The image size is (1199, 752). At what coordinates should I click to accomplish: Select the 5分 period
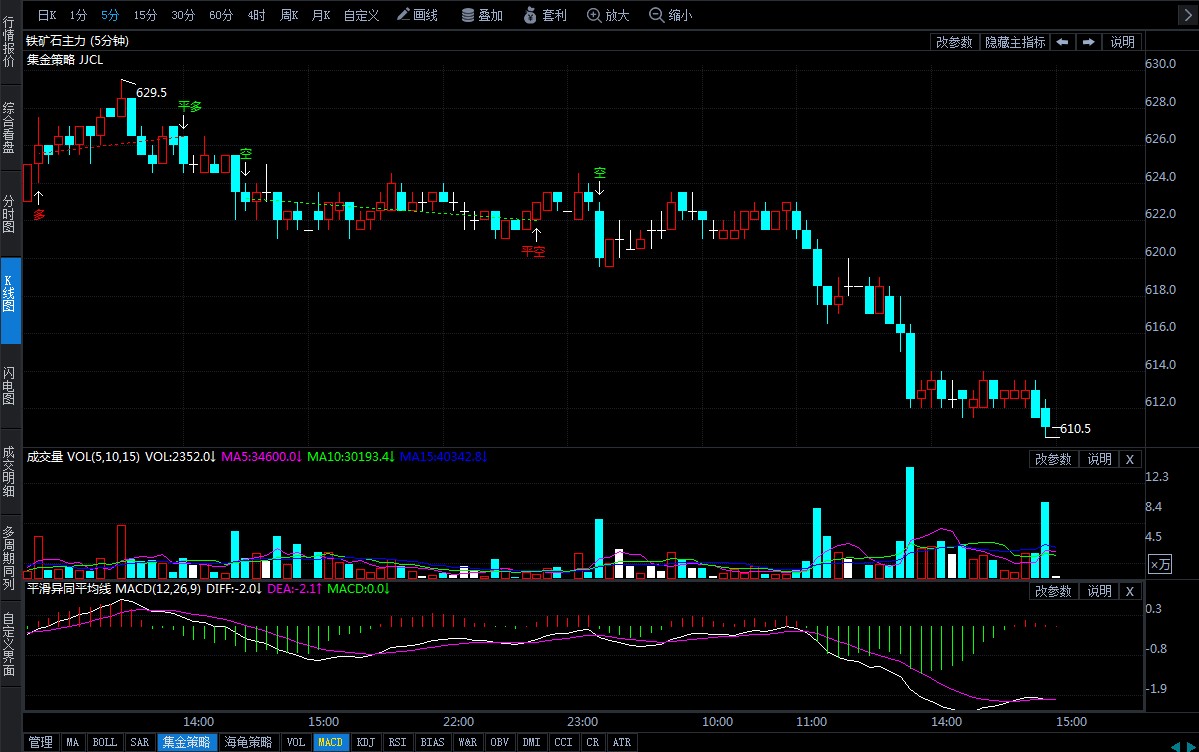tap(110, 15)
